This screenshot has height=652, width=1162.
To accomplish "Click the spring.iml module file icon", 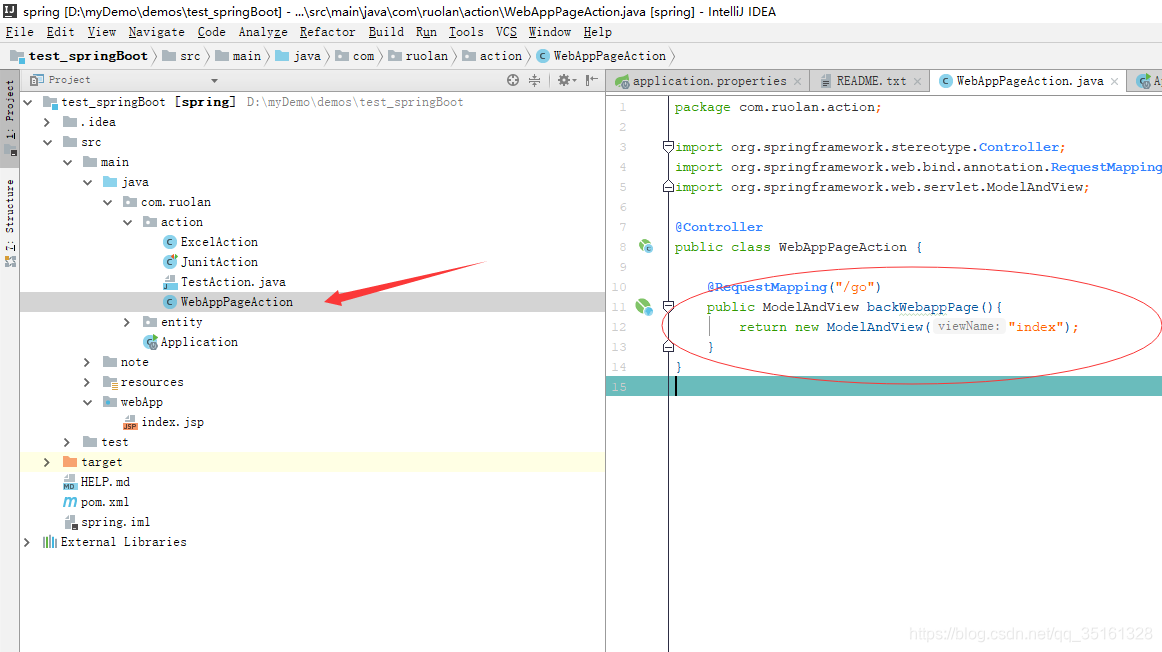I will pyautogui.click(x=70, y=522).
